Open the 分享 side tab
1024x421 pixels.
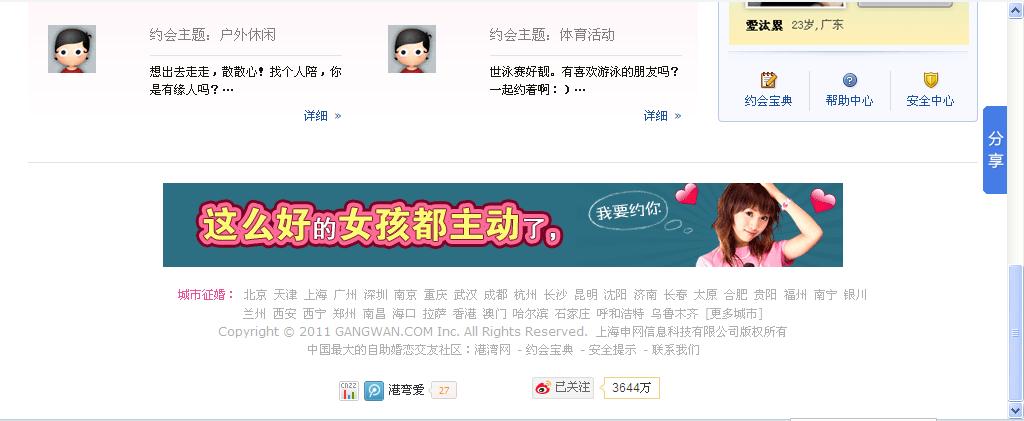tap(995, 149)
